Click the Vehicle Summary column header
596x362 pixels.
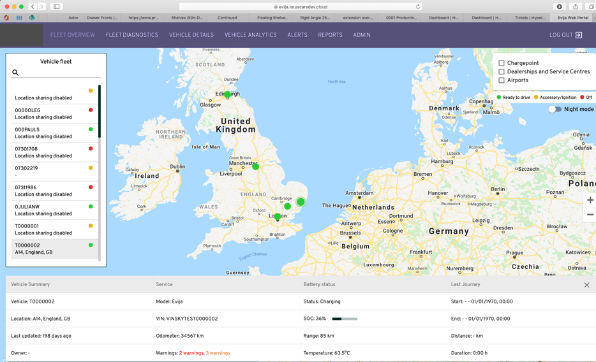[x=30, y=284]
